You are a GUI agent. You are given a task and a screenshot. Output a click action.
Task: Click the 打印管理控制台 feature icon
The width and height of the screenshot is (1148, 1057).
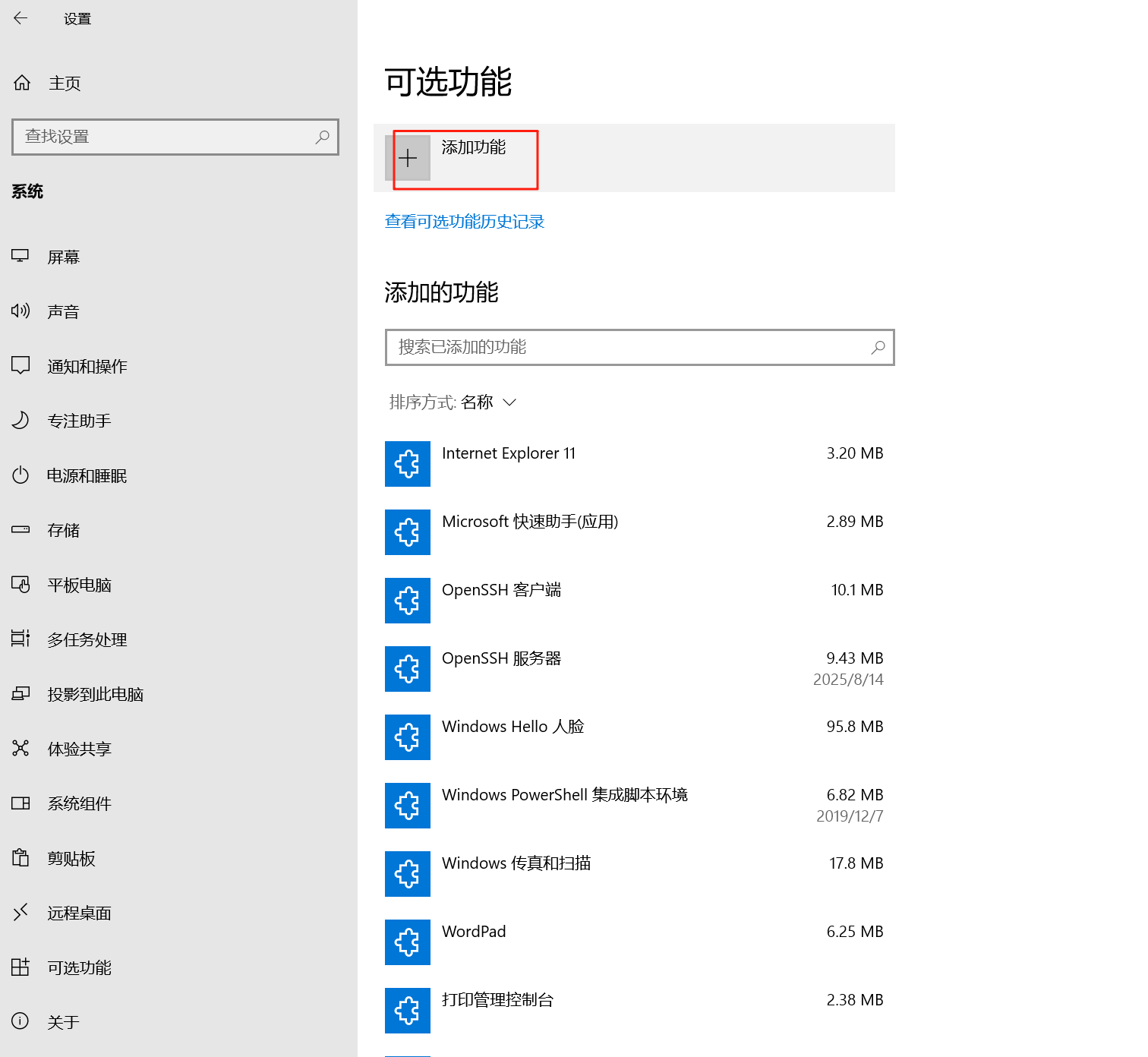point(408,1011)
